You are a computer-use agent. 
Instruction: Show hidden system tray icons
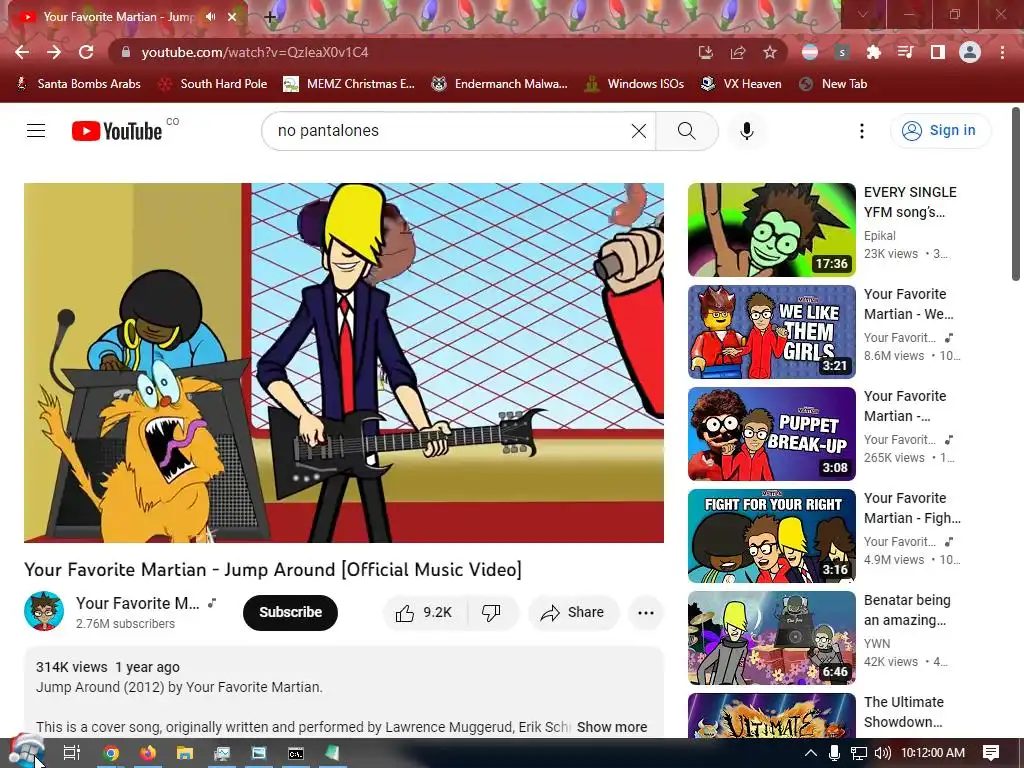(x=810, y=753)
